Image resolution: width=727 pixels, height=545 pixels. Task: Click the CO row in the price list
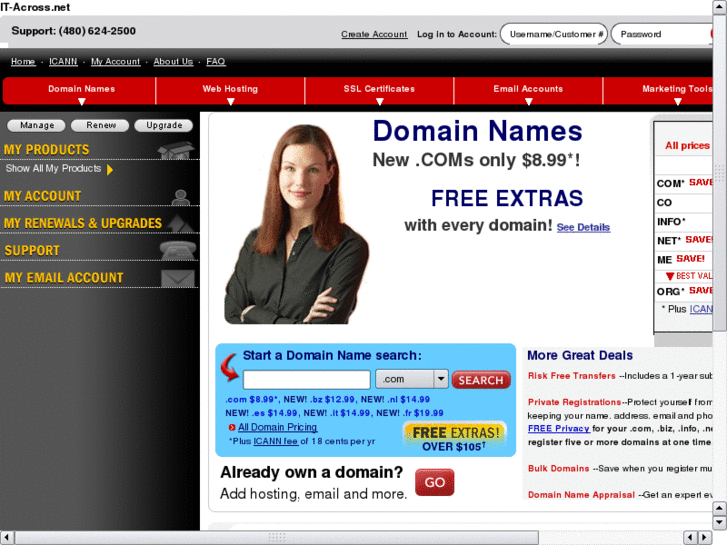(684, 203)
